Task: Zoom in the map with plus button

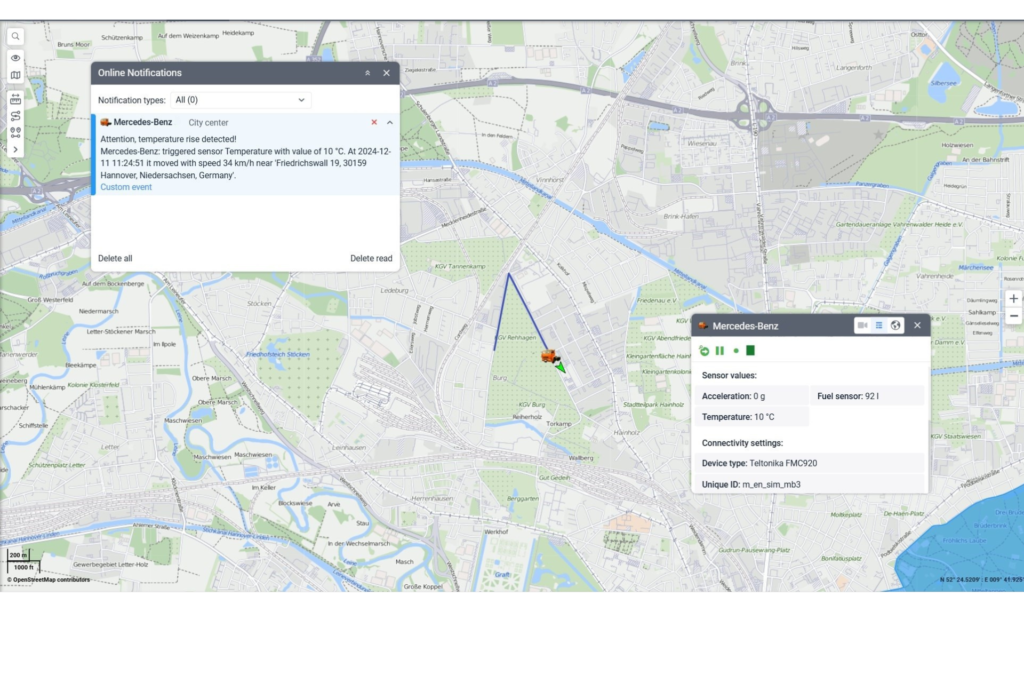Action: [1013, 298]
